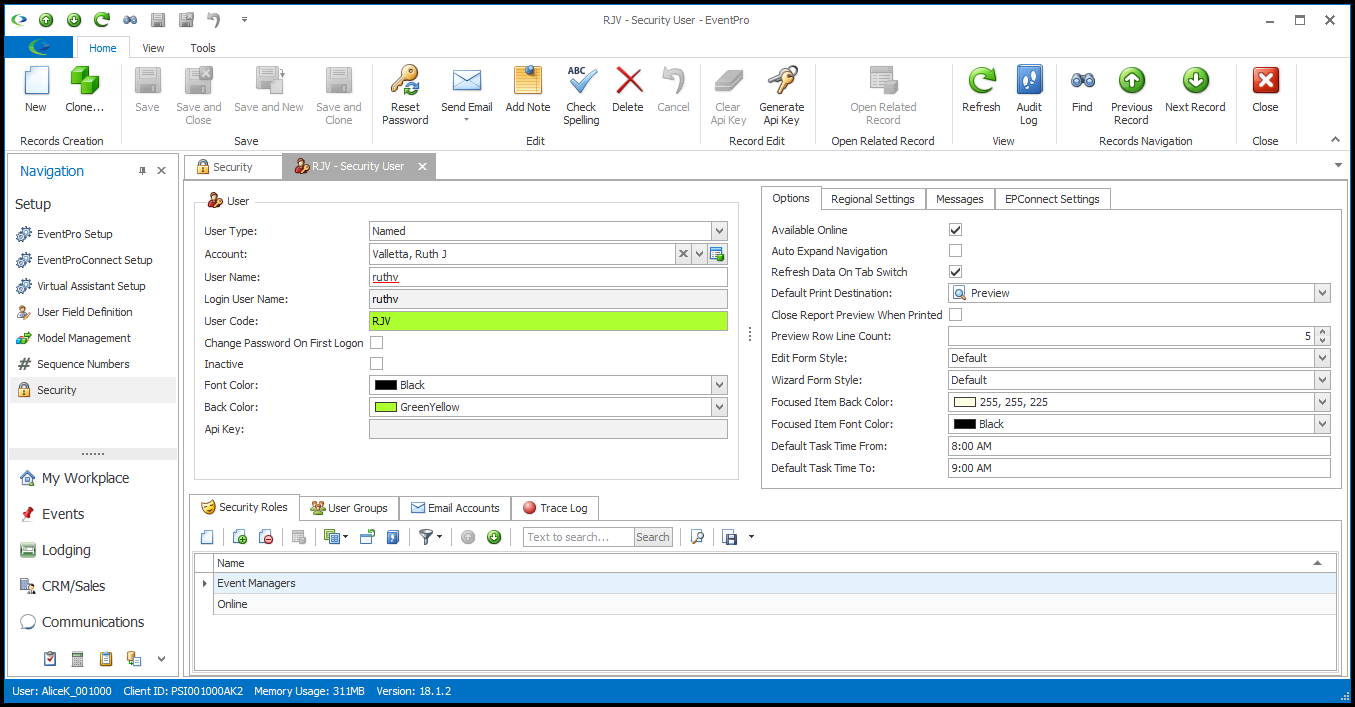
Task: Expand more navigation buttons chevron
Action: 161,659
